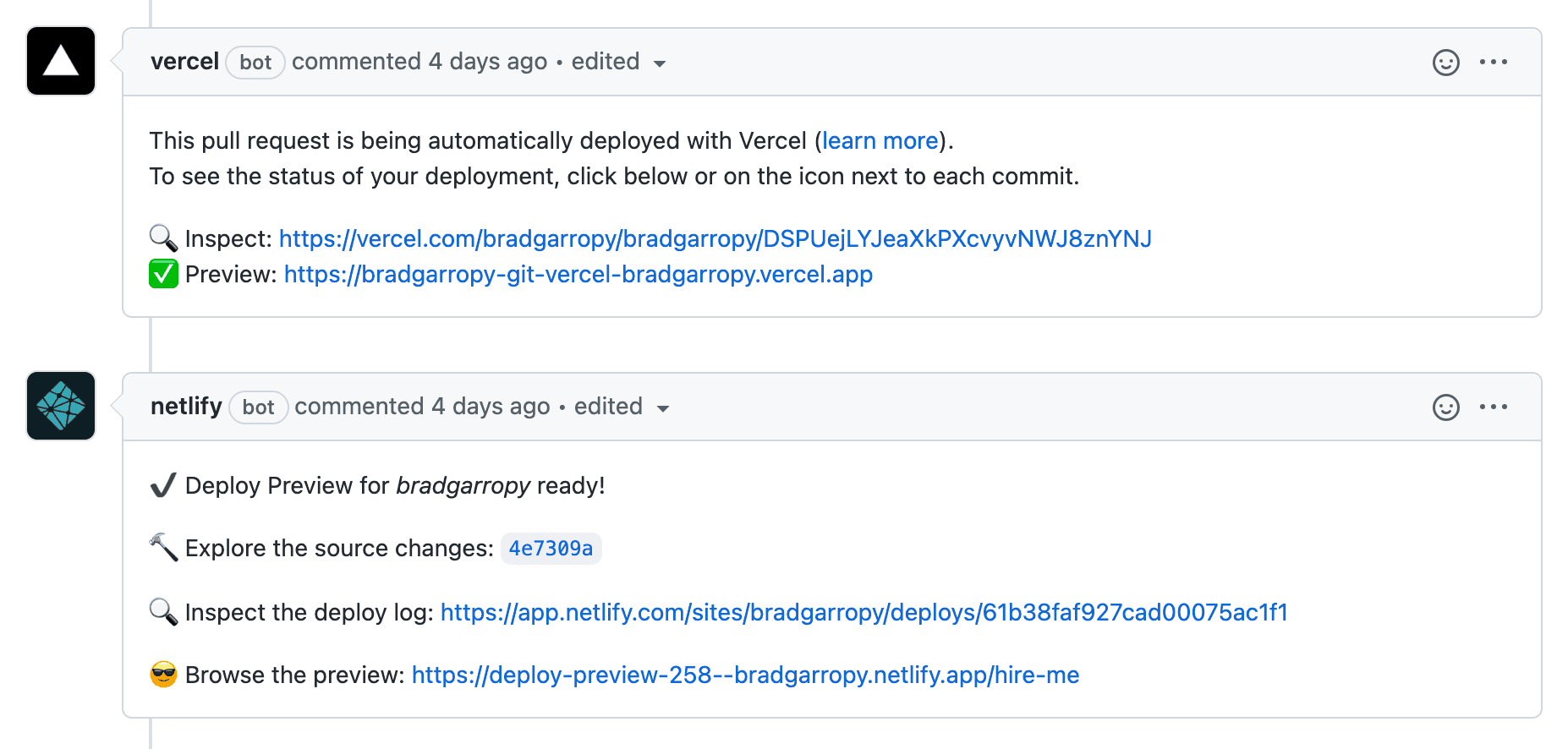Image resolution: width=1568 pixels, height=749 pixels.
Task: Expand edit history of Vercel comment
Action: point(618,63)
